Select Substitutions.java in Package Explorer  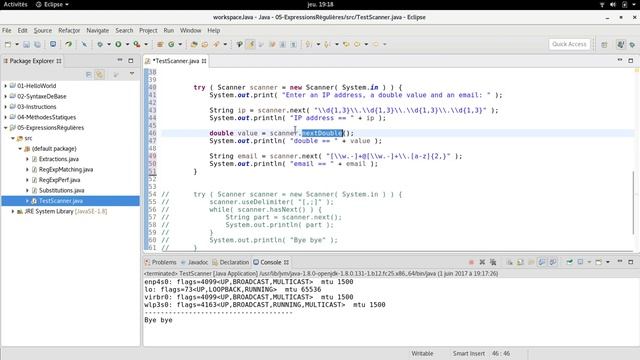tap(62, 191)
